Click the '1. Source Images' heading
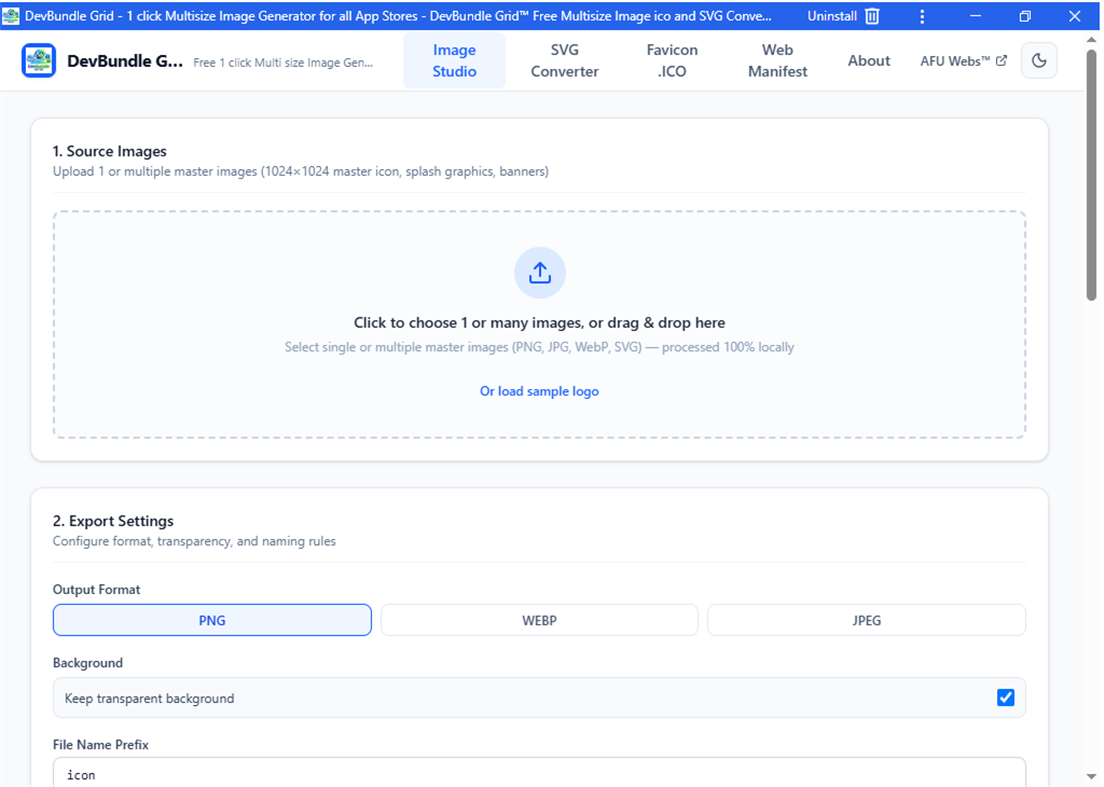Screen dimensions: 1104x787 tap(110, 151)
